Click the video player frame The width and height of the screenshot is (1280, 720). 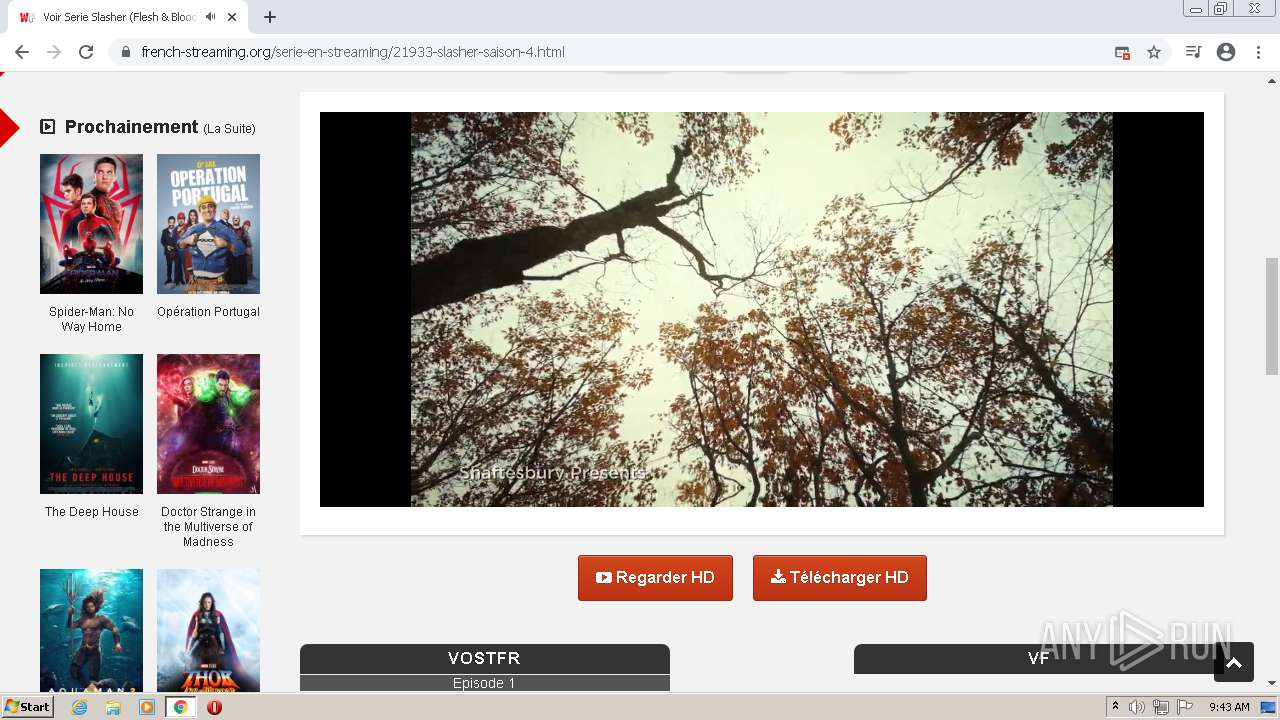tap(762, 309)
